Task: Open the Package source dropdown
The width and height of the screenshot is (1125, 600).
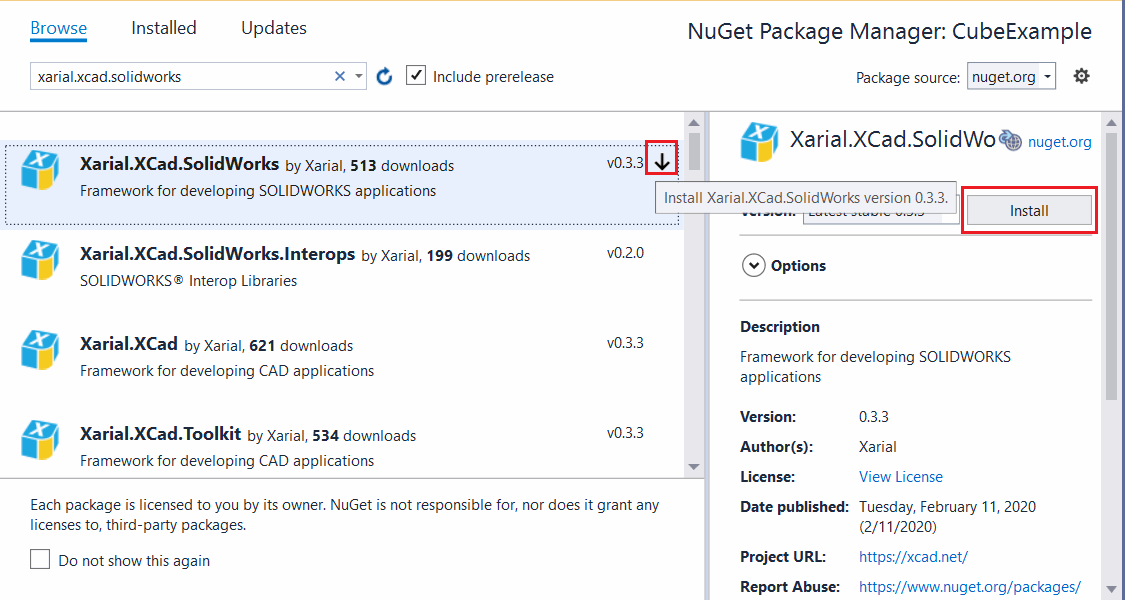Action: [1011, 76]
